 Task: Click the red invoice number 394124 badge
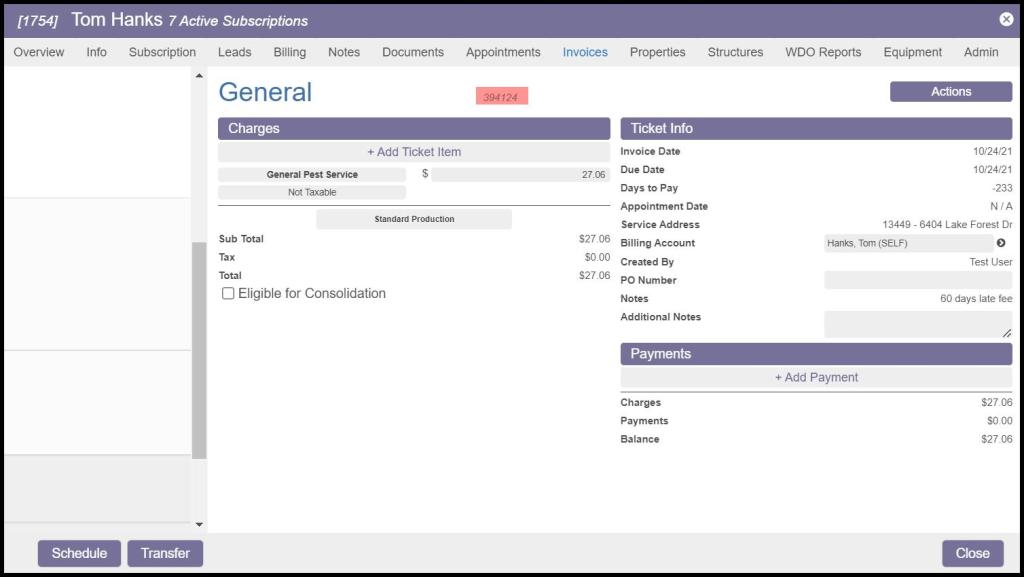click(x=501, y=96)
